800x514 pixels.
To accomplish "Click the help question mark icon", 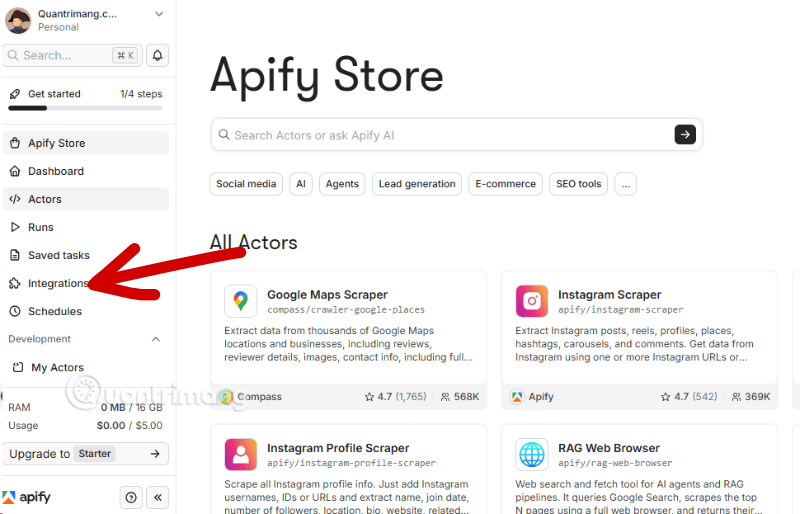I will (x=131, y=497).
